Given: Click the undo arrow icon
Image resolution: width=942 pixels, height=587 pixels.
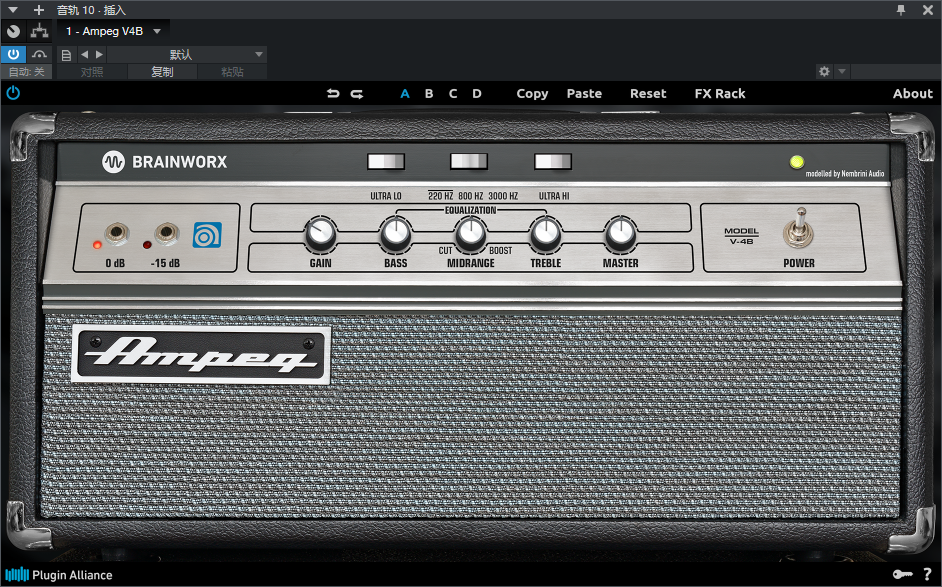Looking at the screenshot, I should coord(333,94).
